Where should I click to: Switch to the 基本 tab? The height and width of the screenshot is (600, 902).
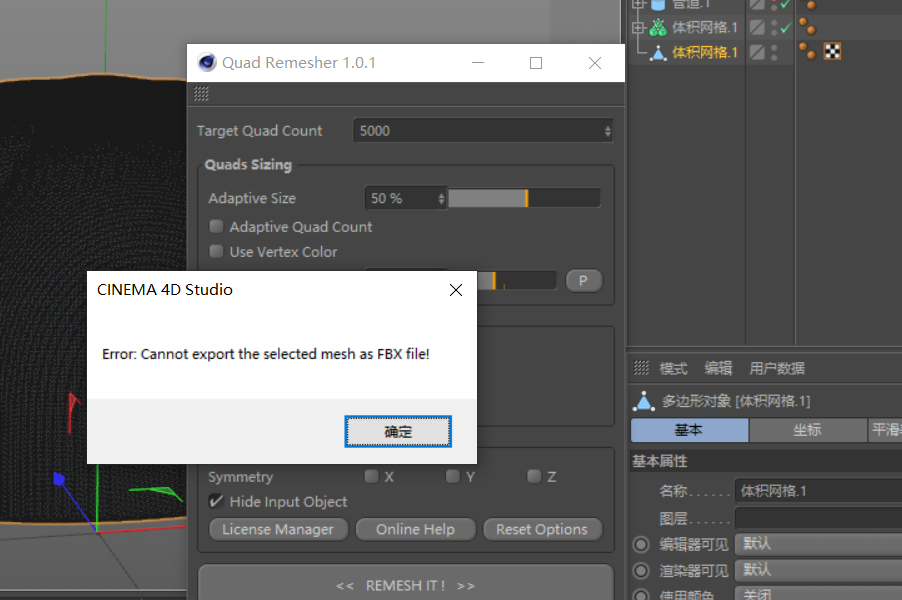coord(689,430)
